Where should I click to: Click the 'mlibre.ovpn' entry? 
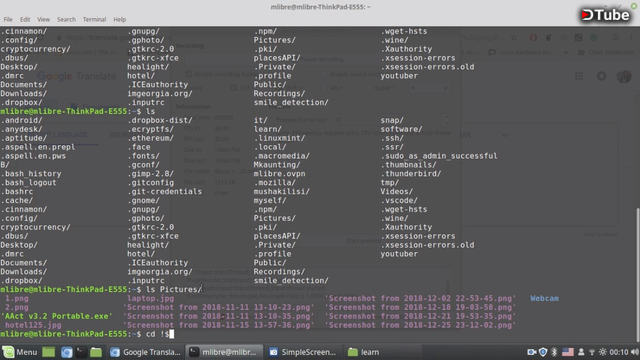point(279,173)
